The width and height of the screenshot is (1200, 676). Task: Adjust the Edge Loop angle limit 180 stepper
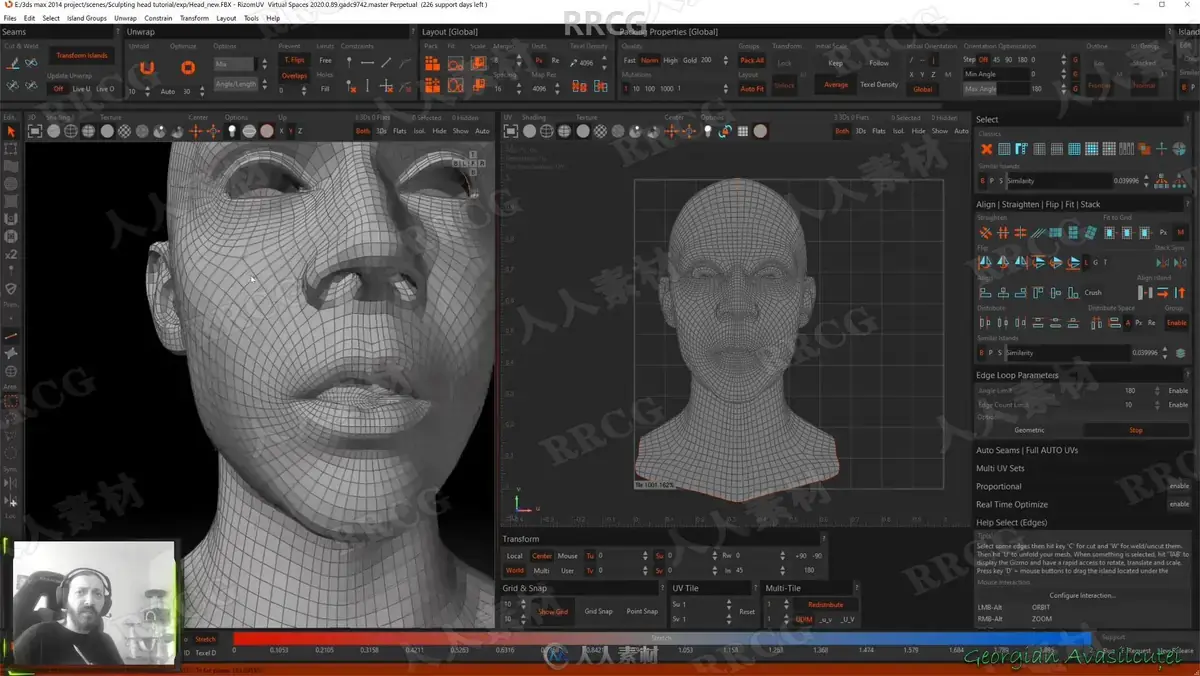(x=1158, y=391)
